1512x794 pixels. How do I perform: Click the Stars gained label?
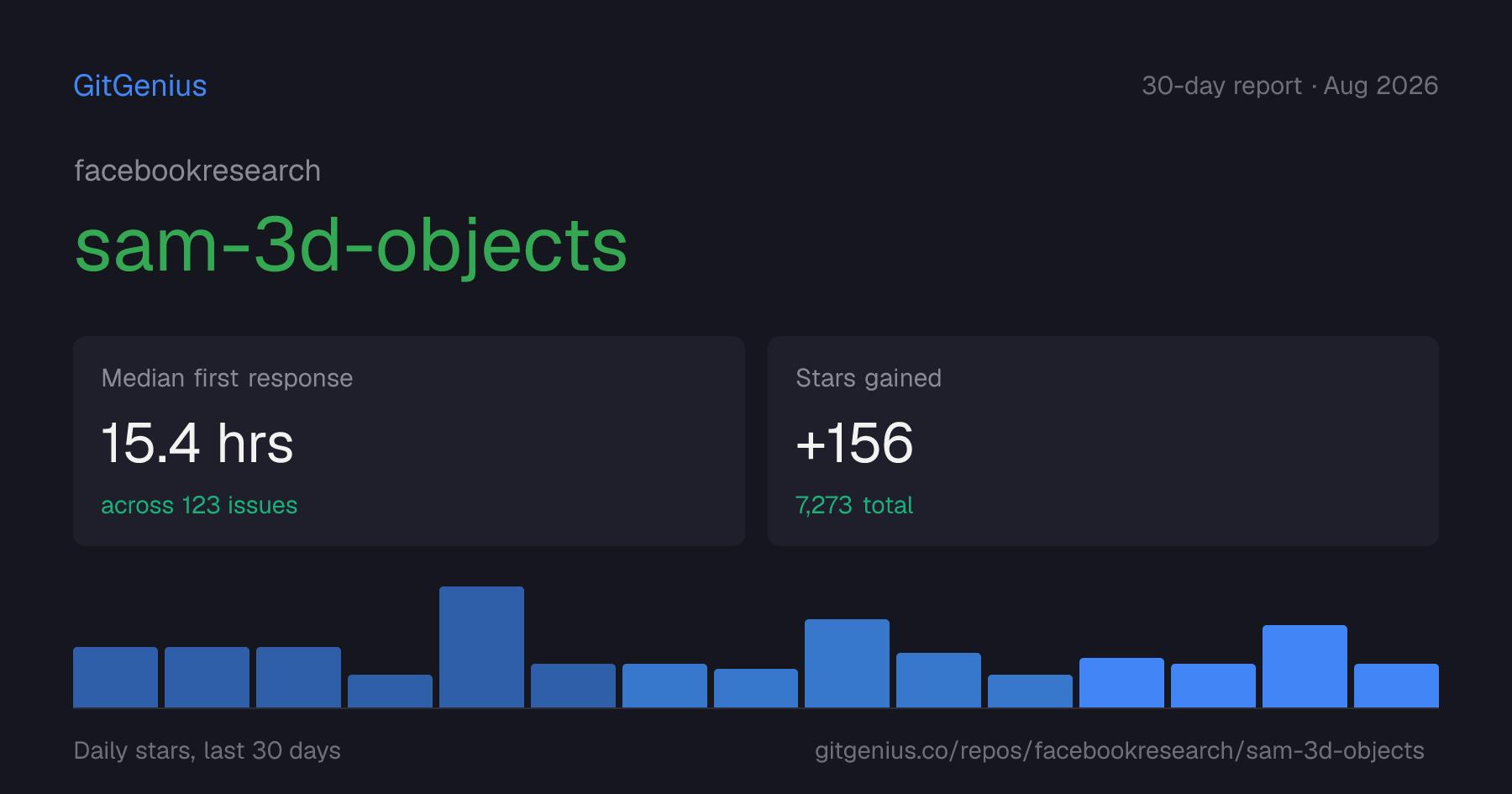click(869, 378)
